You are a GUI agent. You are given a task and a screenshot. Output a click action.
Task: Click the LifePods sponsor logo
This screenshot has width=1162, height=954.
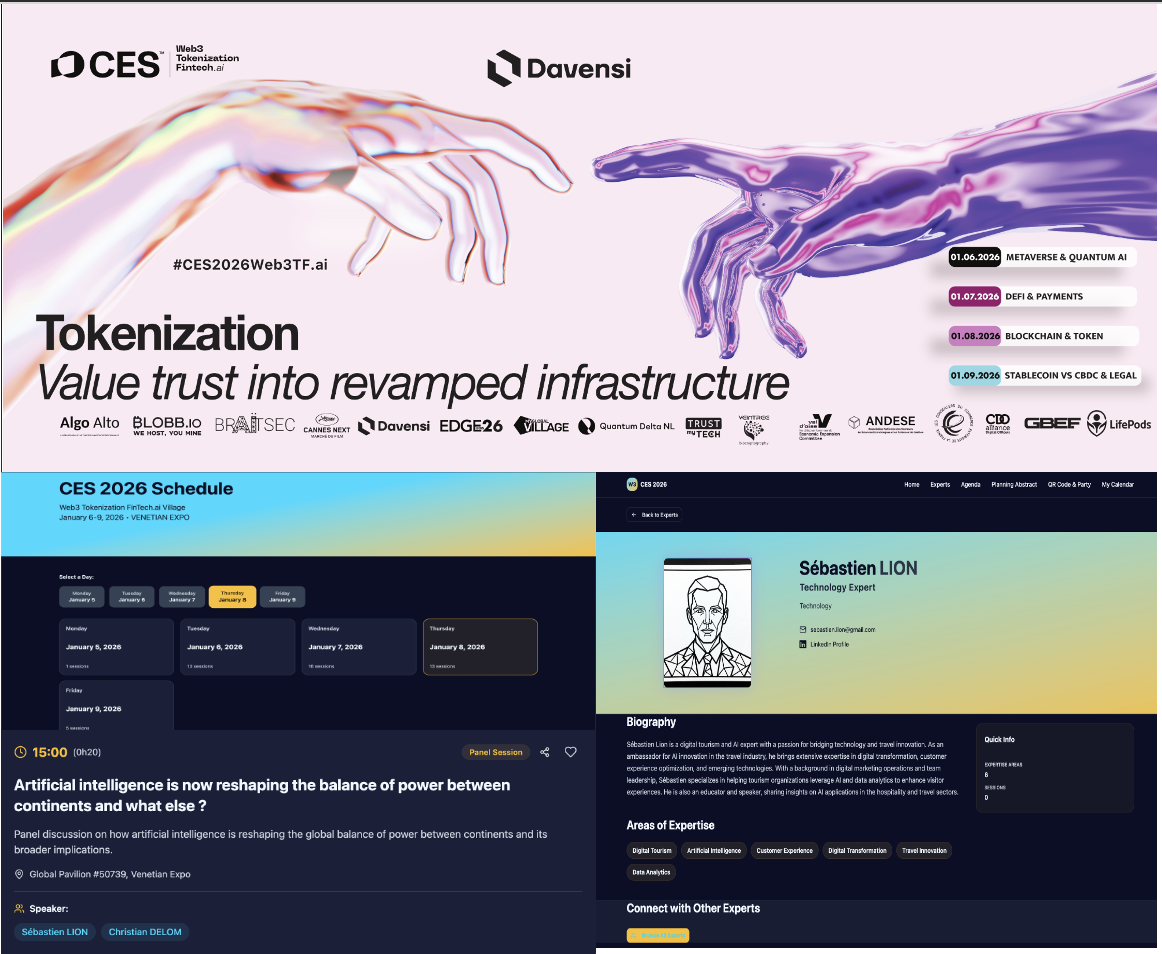pyautogui.click(x=1119, y=424)
